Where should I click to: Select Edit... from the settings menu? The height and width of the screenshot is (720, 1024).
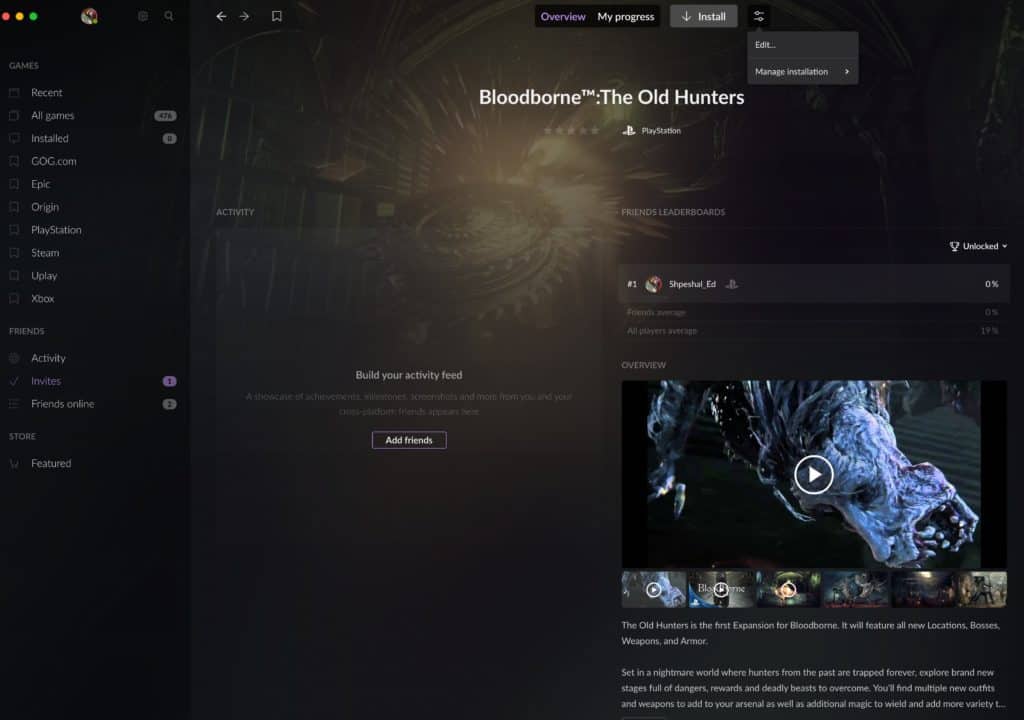803,45
